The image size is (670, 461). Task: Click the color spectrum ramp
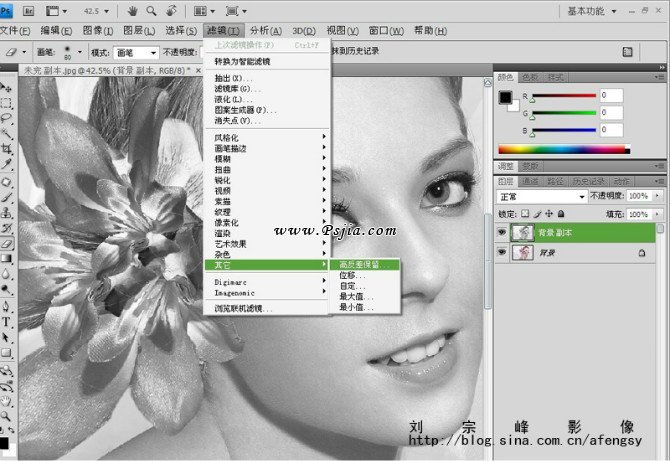tap(564, 149)
